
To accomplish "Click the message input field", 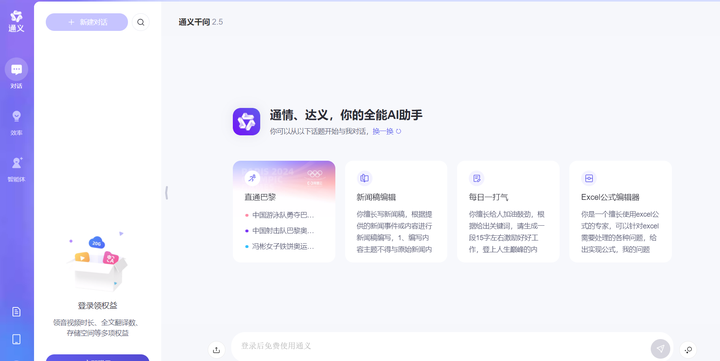I will click(441, 346).
